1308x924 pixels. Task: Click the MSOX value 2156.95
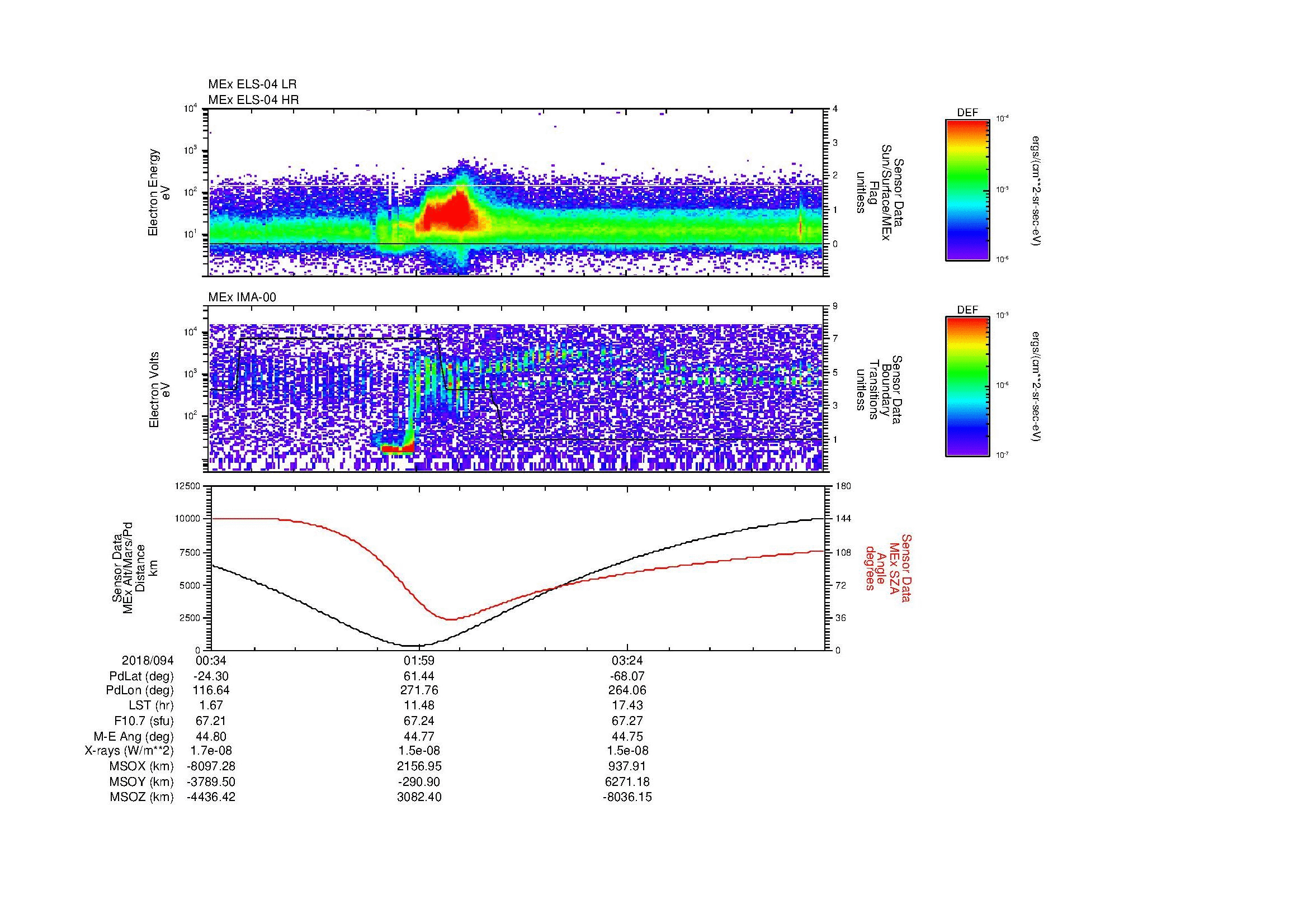[419, 766]
